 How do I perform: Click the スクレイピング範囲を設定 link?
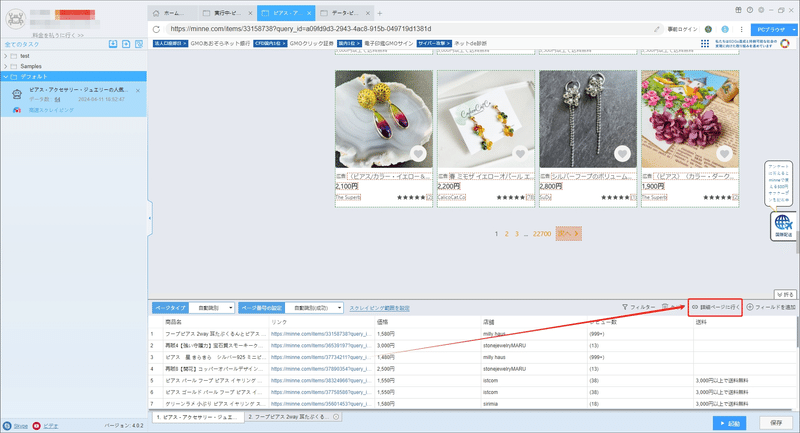[379, 308]
